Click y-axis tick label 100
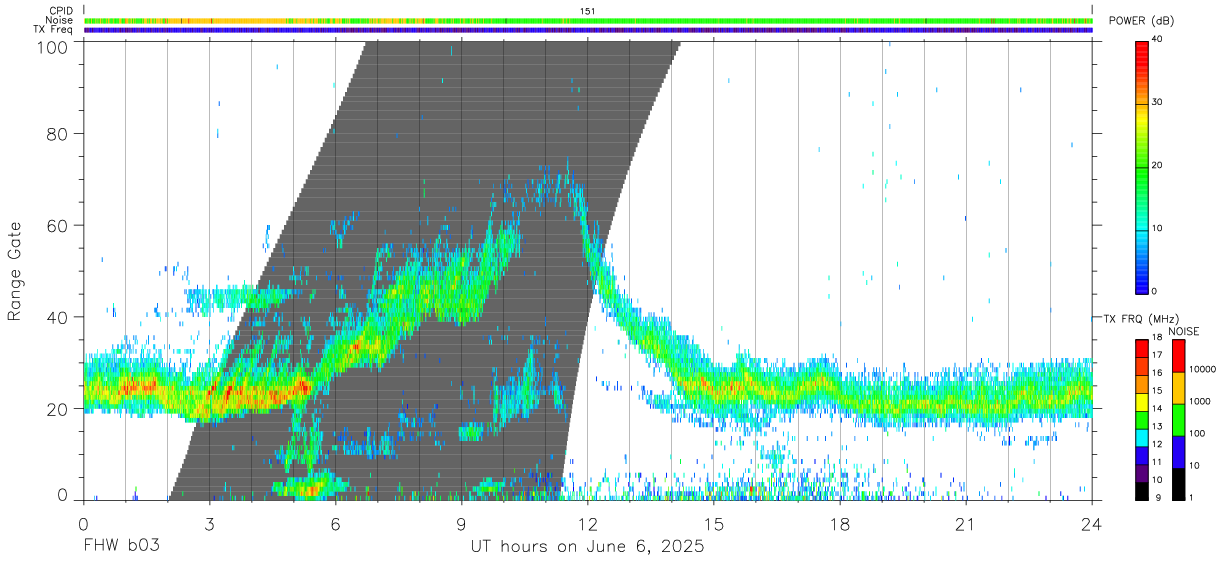Image resolution: width=1228 pixels, height=567 pixels. click(51, 45)
